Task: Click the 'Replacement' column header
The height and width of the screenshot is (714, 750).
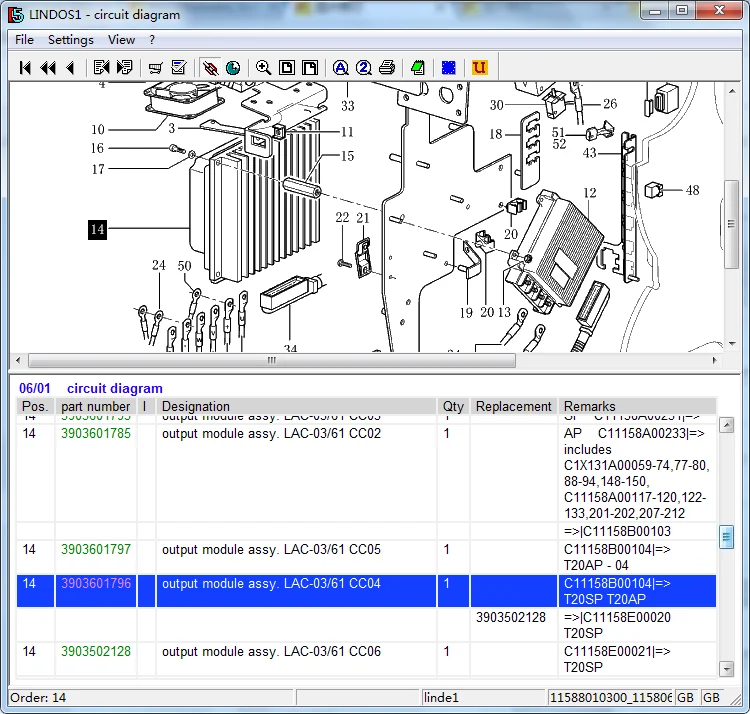Action: (x=514, y=406)
